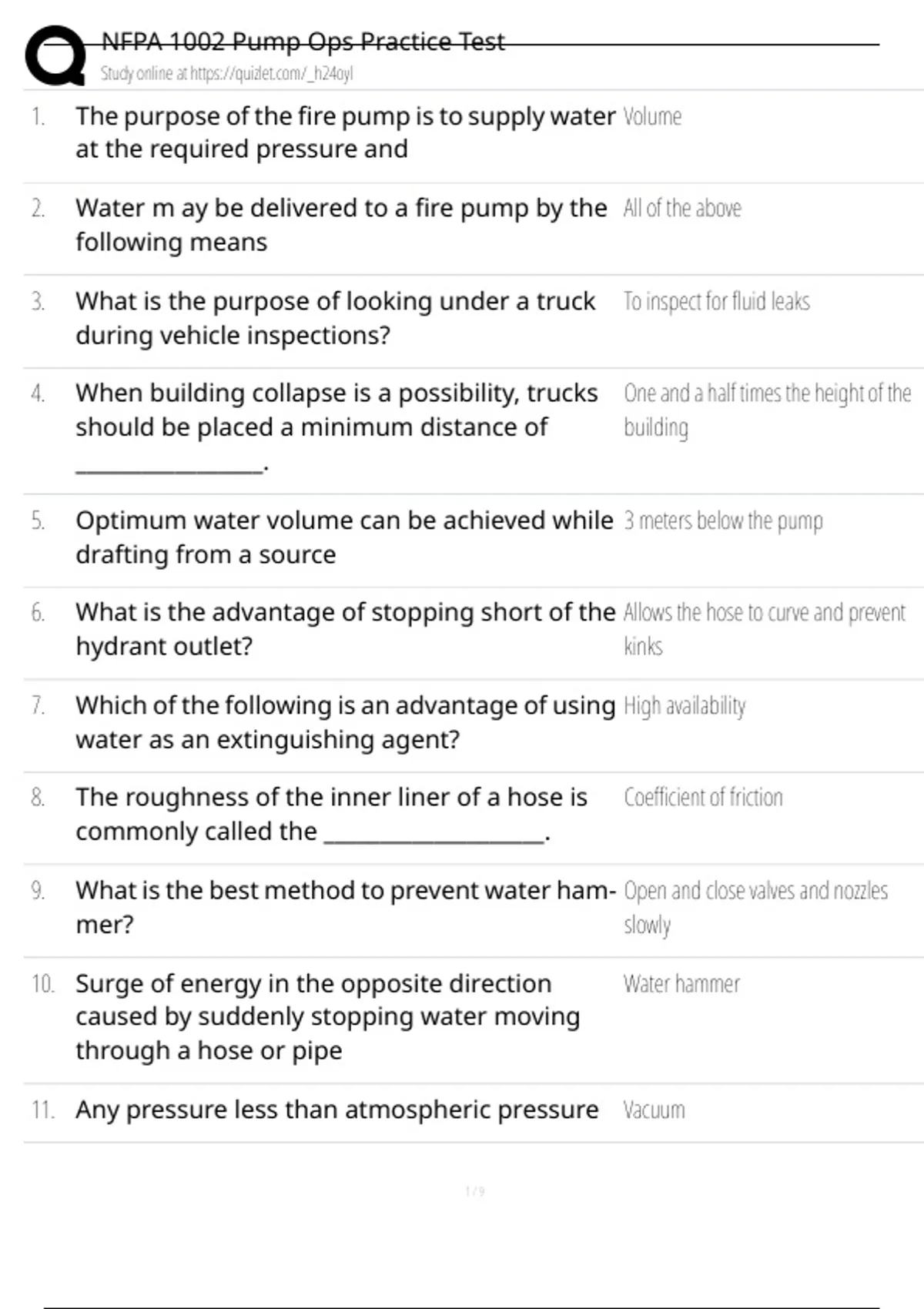Click the "Open and close valves" answer
924x1309 pixels.
(755, 907)
